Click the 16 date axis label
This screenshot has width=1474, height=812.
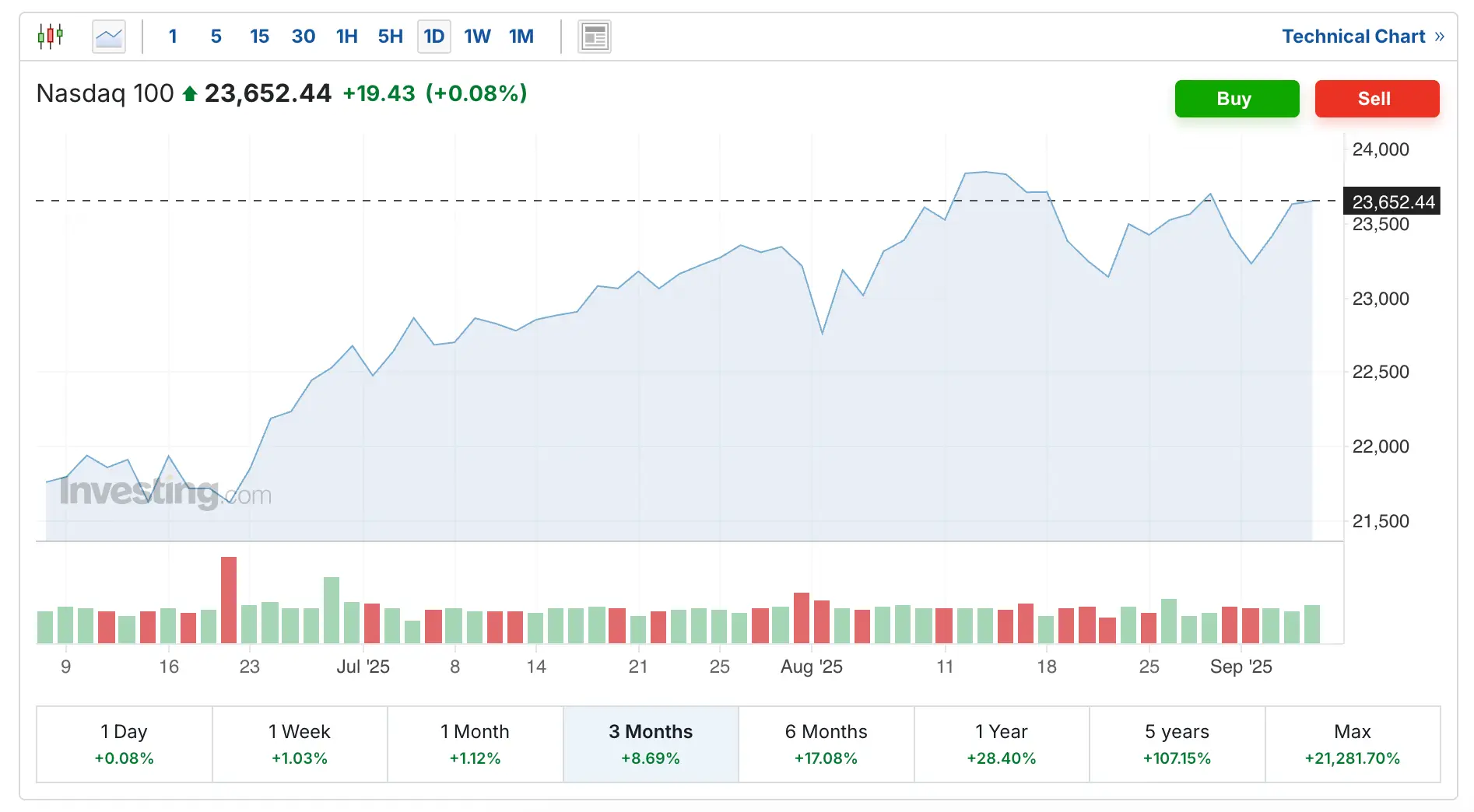tap(169, 667)
